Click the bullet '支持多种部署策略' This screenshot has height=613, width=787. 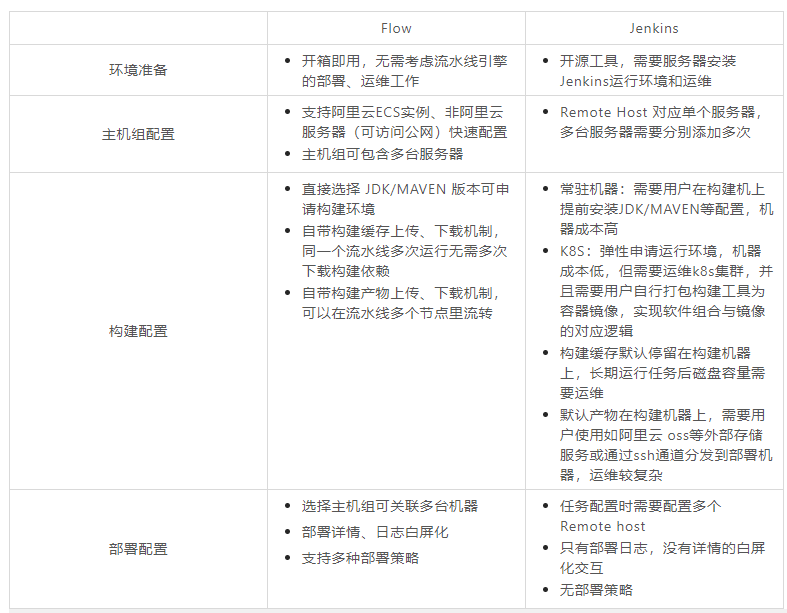pyautogui.click(x=360, y=558)
